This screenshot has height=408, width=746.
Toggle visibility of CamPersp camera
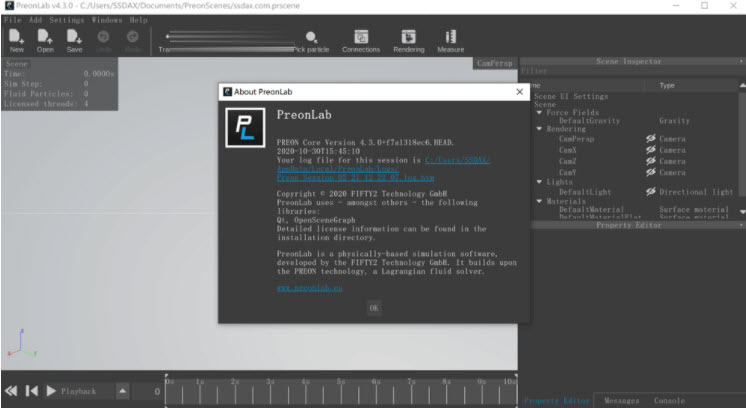click(650, 139)
